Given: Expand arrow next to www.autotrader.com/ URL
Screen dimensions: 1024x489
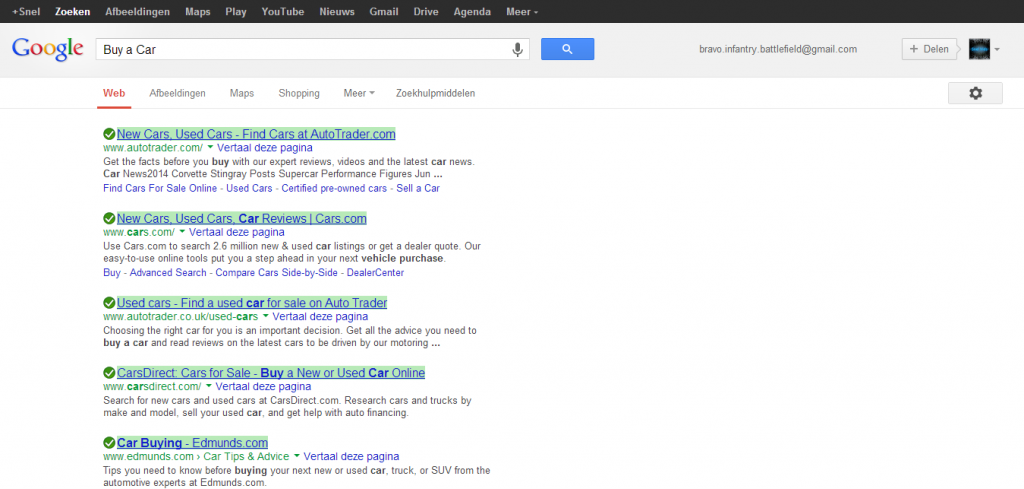Looking at the screenshot, I should tap(210, 148).
